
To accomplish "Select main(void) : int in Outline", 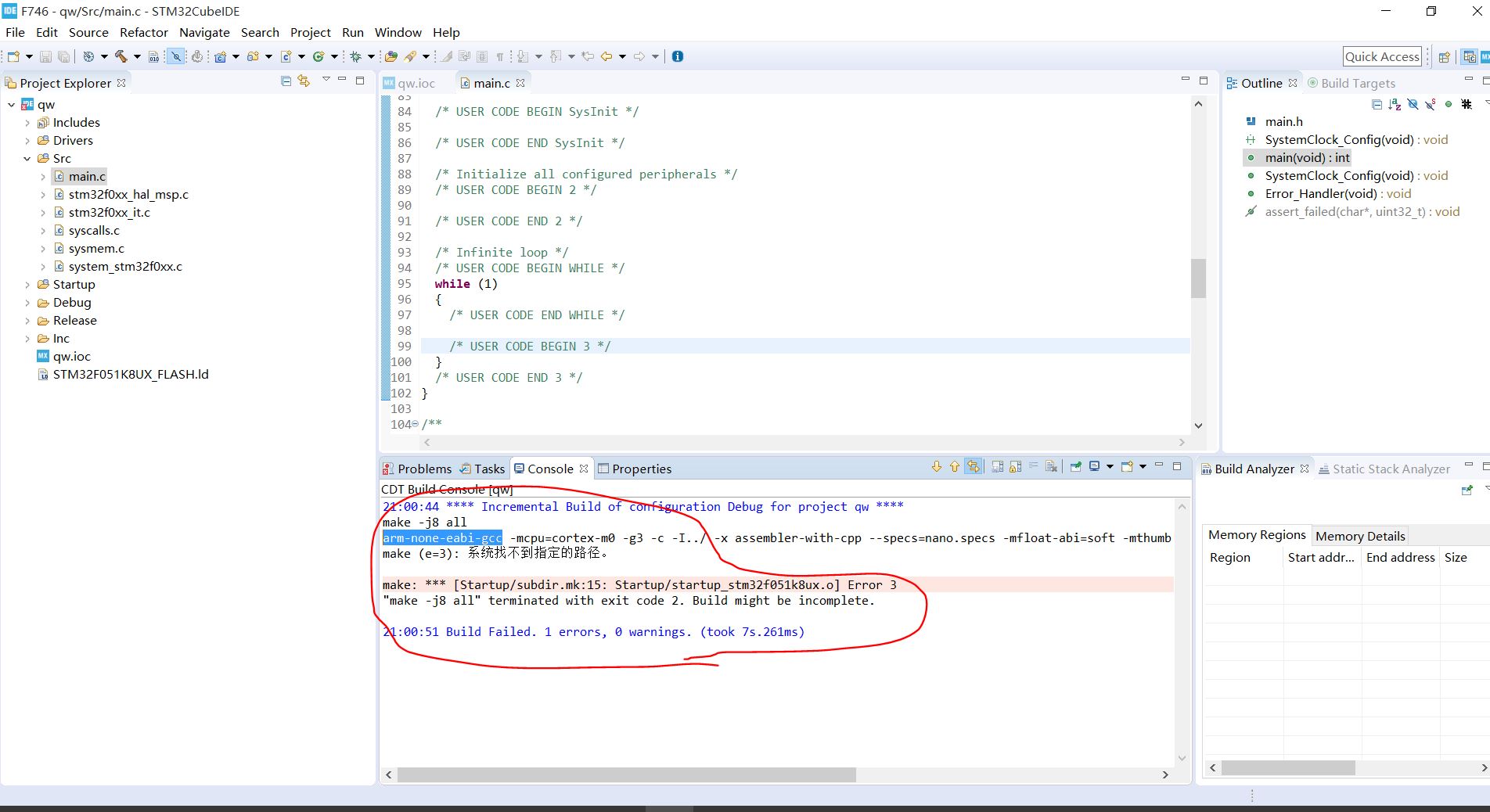I will [1307, 158].
